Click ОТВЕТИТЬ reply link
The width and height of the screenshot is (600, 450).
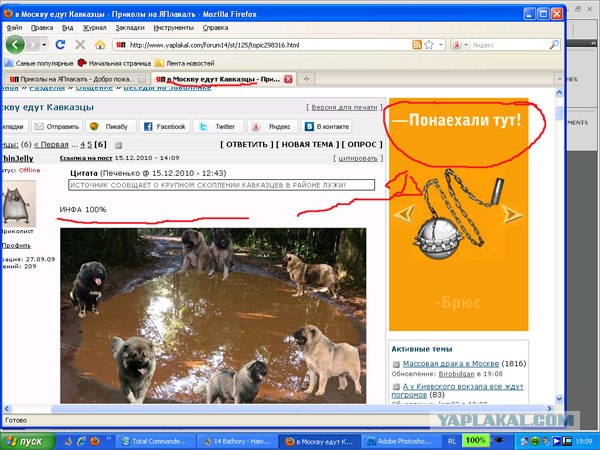pos(247,145)
